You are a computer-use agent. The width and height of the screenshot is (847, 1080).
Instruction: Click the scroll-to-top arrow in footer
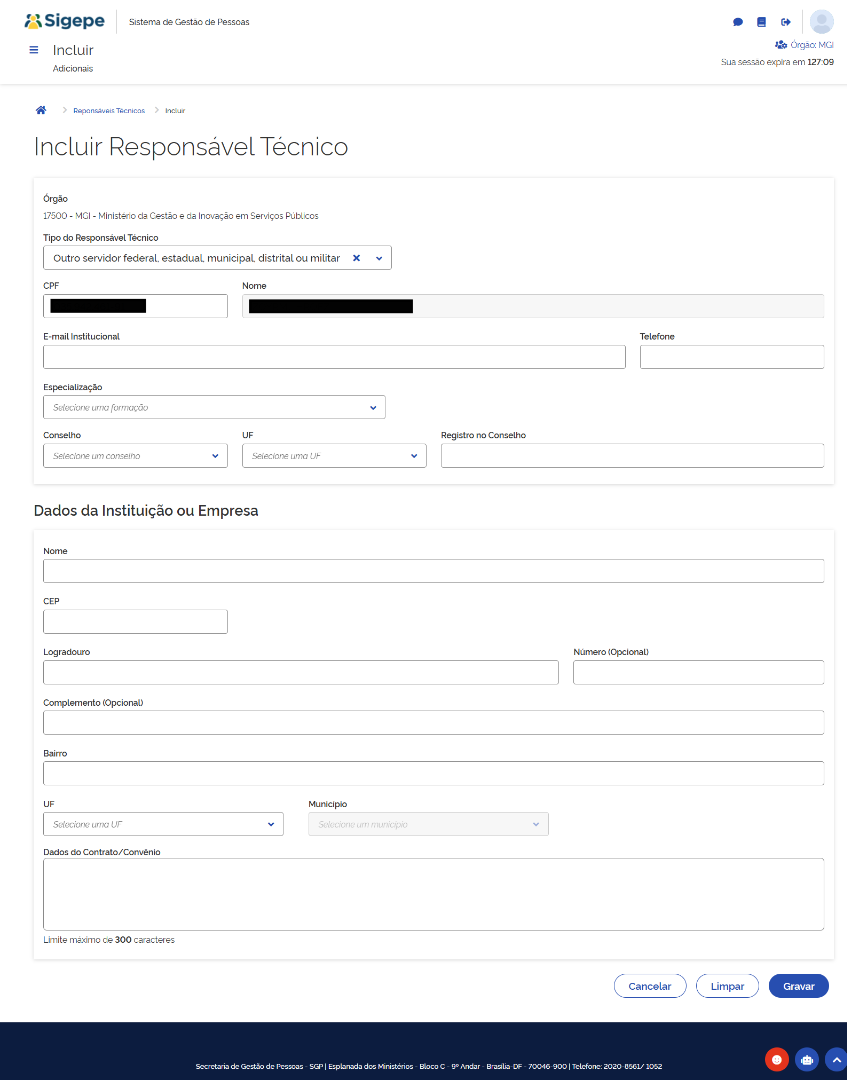(x=837, y=1059)
